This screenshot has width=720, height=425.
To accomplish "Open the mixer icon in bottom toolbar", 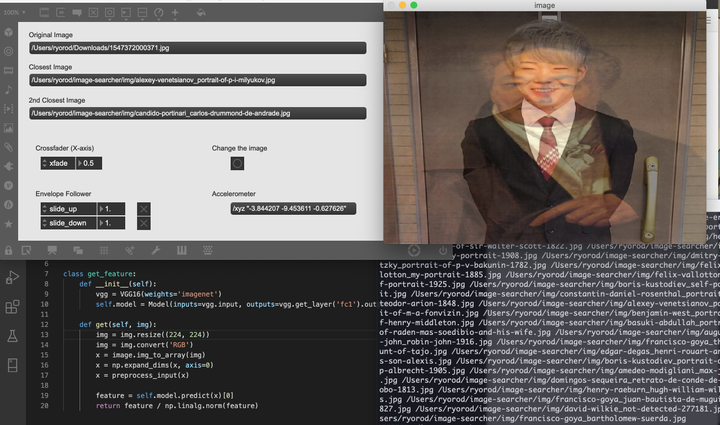I will tap(208, 250).
